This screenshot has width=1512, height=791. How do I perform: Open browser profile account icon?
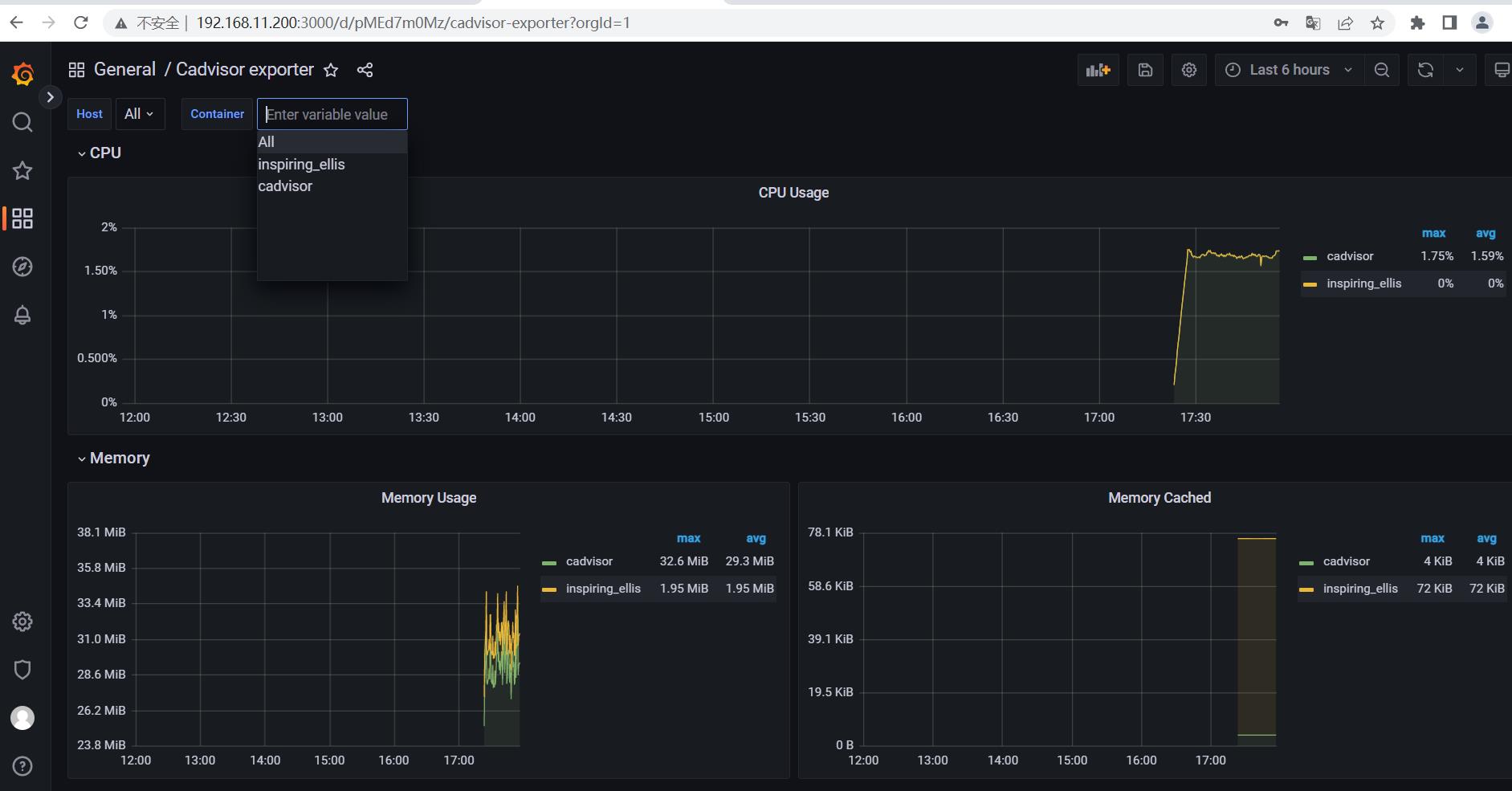[x=1482, y=22]
